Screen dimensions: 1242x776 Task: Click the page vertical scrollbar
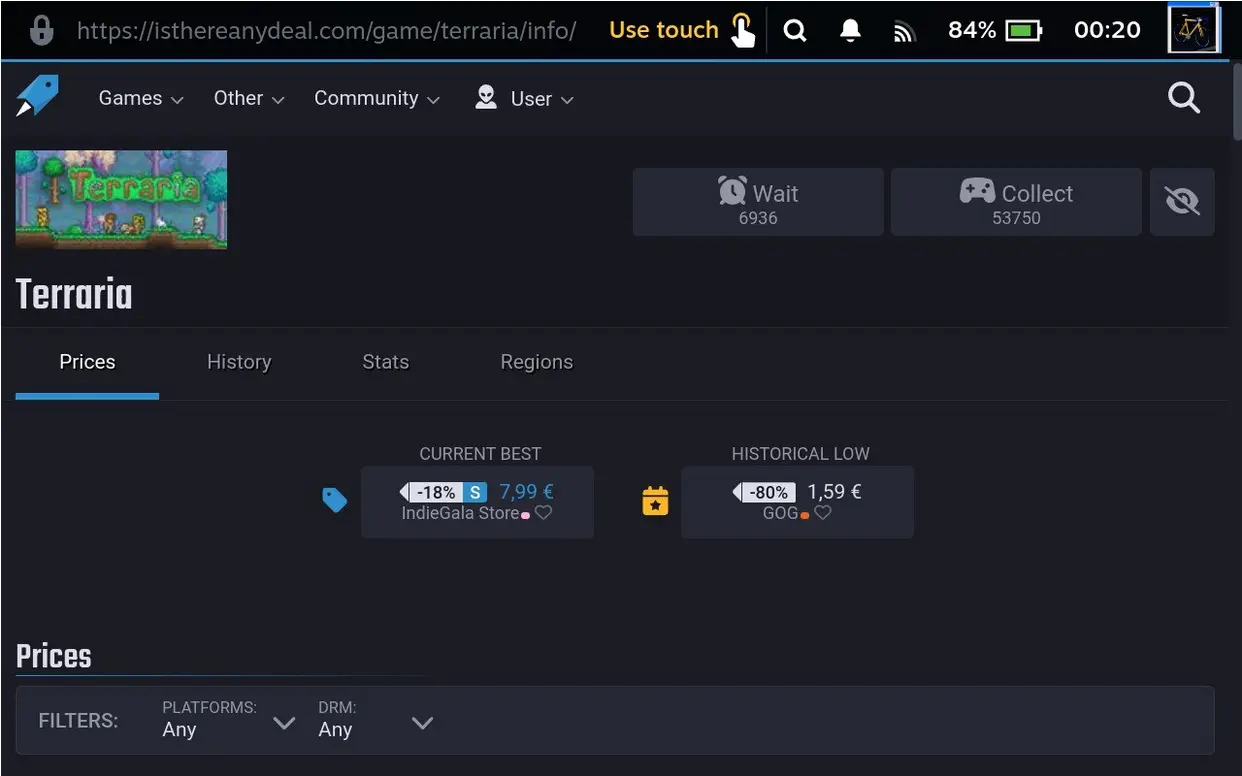(x=1237, y=100)
